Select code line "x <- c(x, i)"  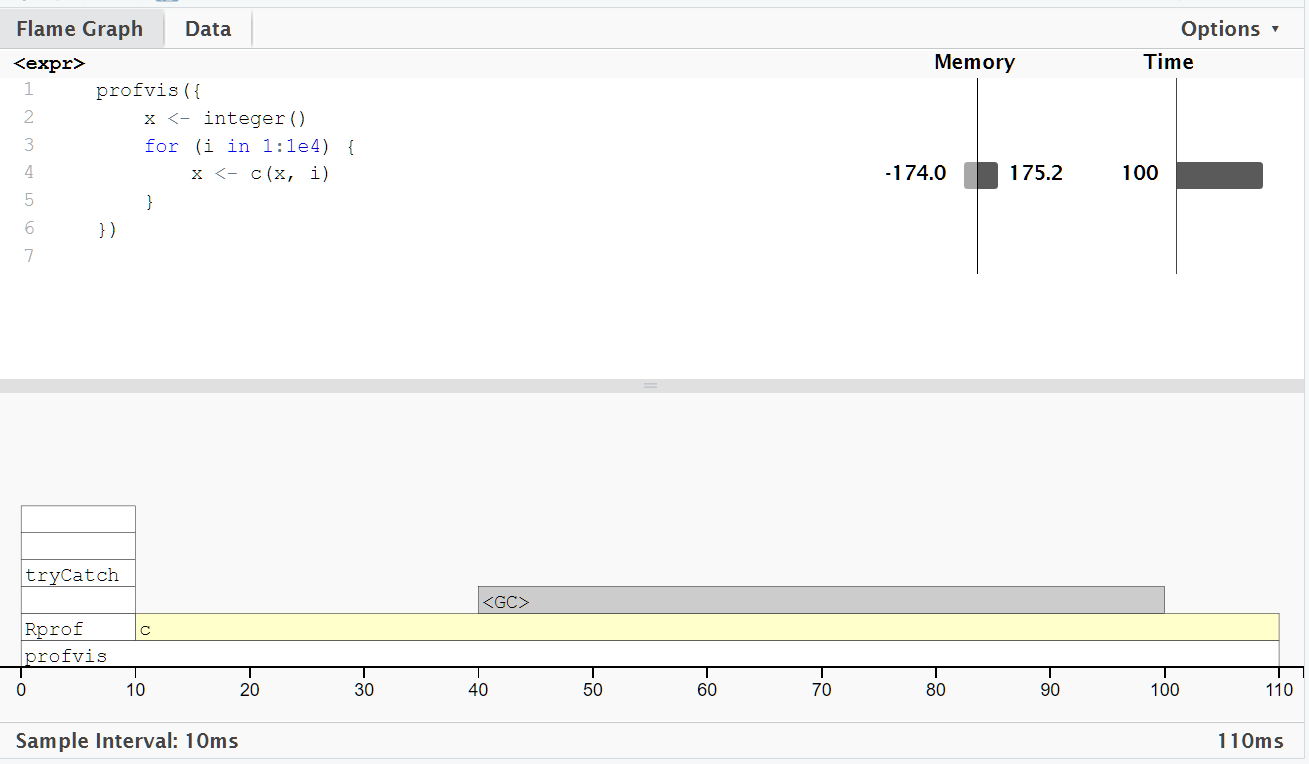(x=260, y=174)
